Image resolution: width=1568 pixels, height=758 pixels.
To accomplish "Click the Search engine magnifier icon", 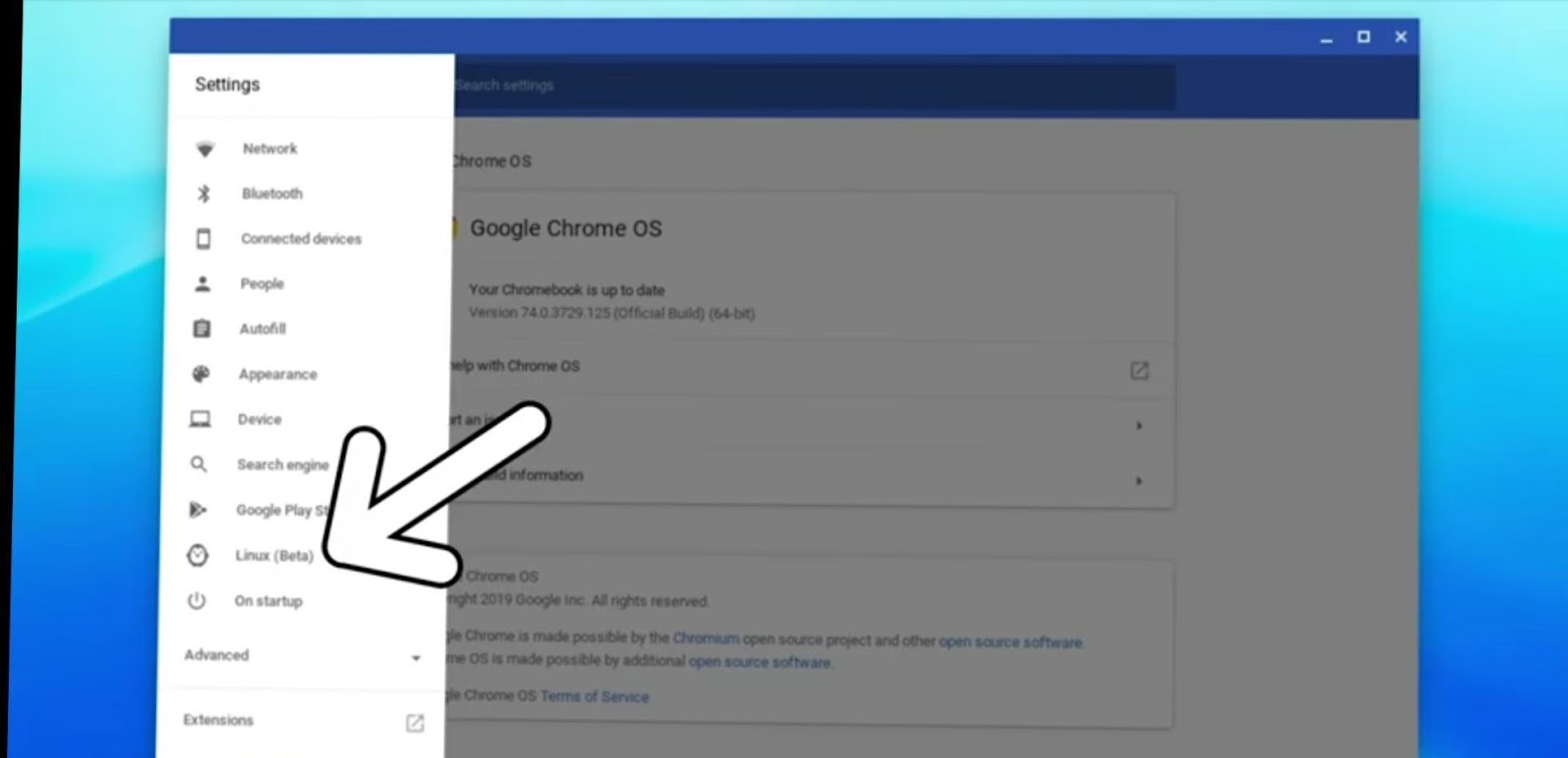I will pyautogui.click(x=199, y=464).
